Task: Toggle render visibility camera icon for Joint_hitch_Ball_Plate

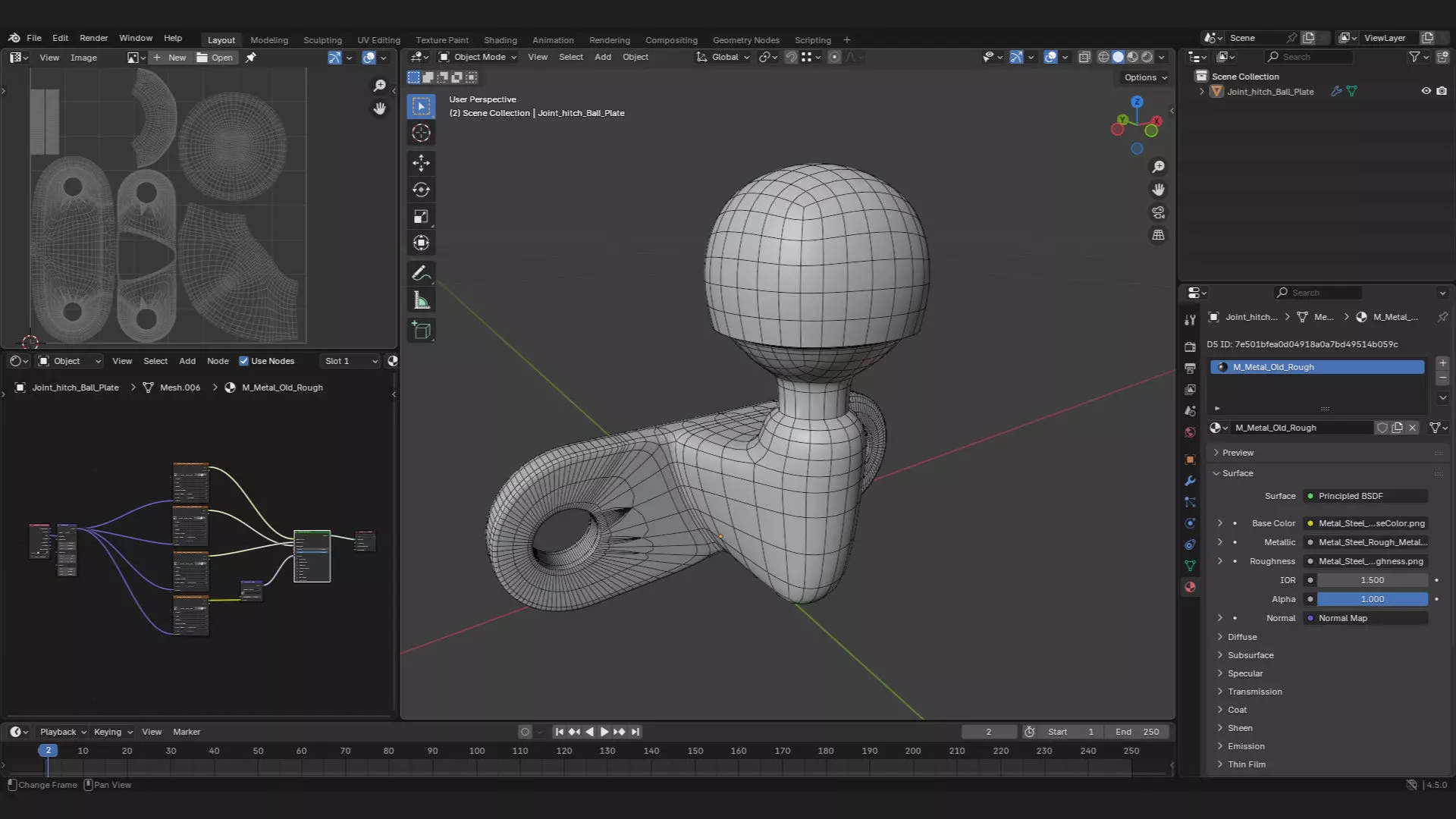Action: [1442, 91]
